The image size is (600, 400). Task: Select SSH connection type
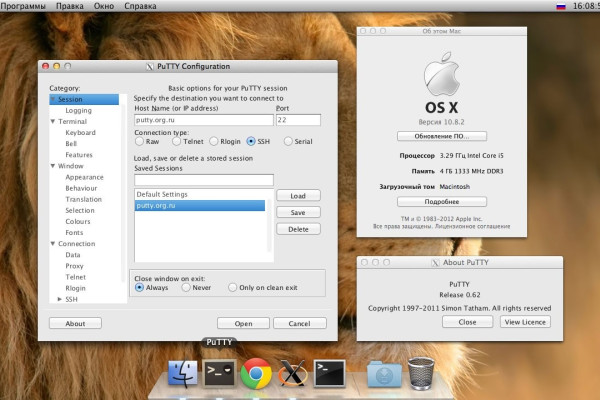click(251, 141)
